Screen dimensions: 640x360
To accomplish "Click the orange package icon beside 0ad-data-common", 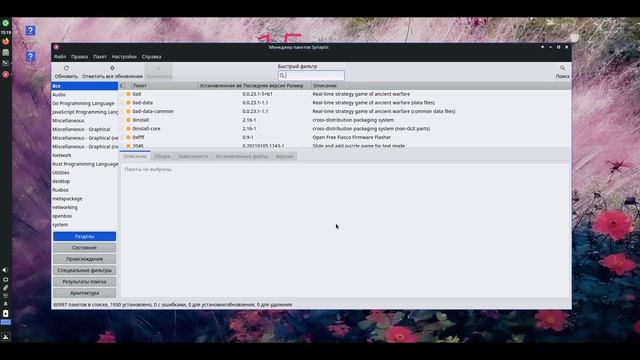I will click(128, 111).
